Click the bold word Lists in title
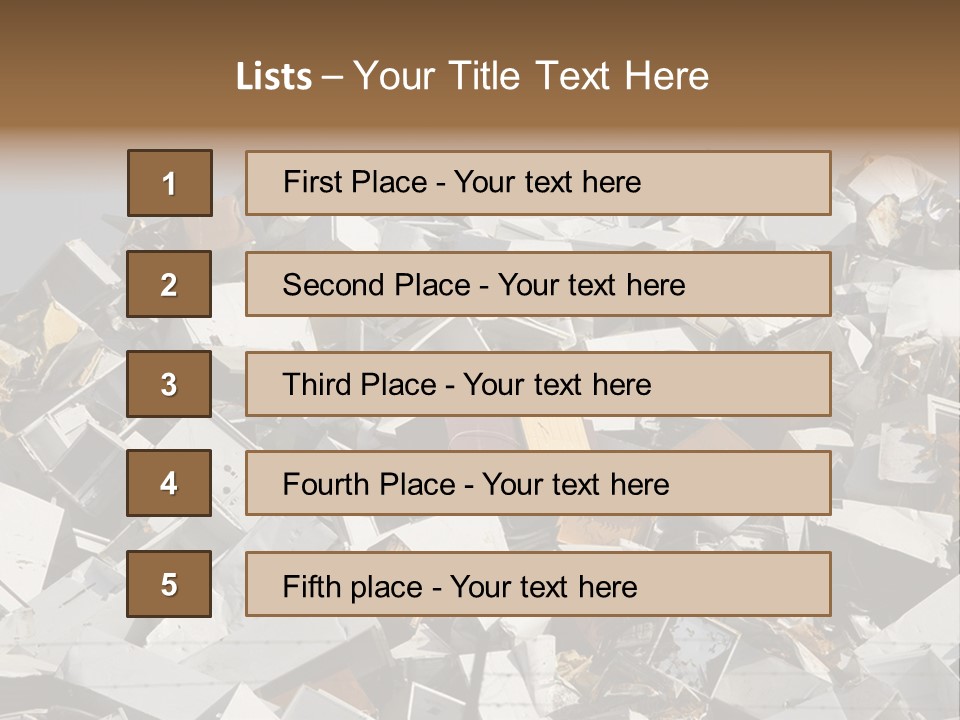 274,76
